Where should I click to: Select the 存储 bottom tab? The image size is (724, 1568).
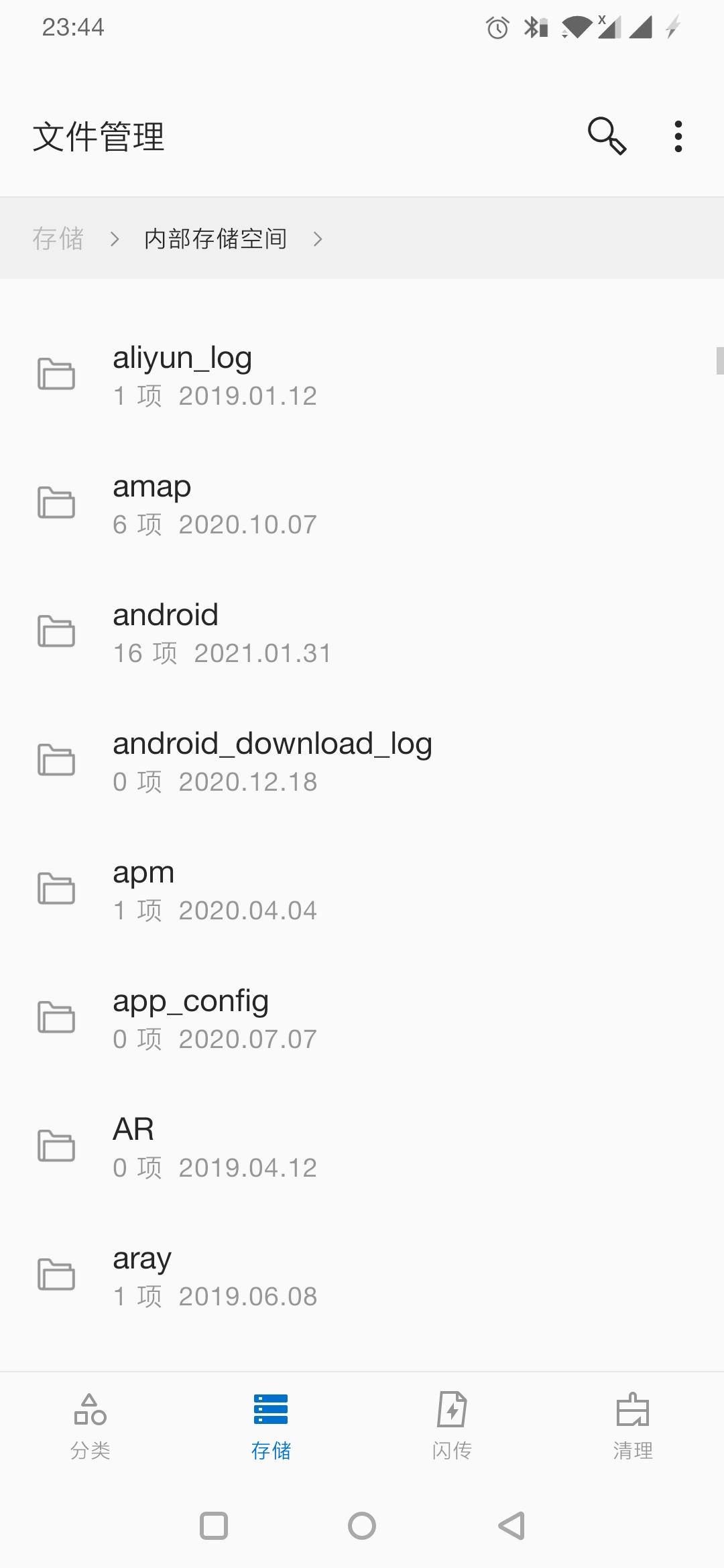point(271,1427)
